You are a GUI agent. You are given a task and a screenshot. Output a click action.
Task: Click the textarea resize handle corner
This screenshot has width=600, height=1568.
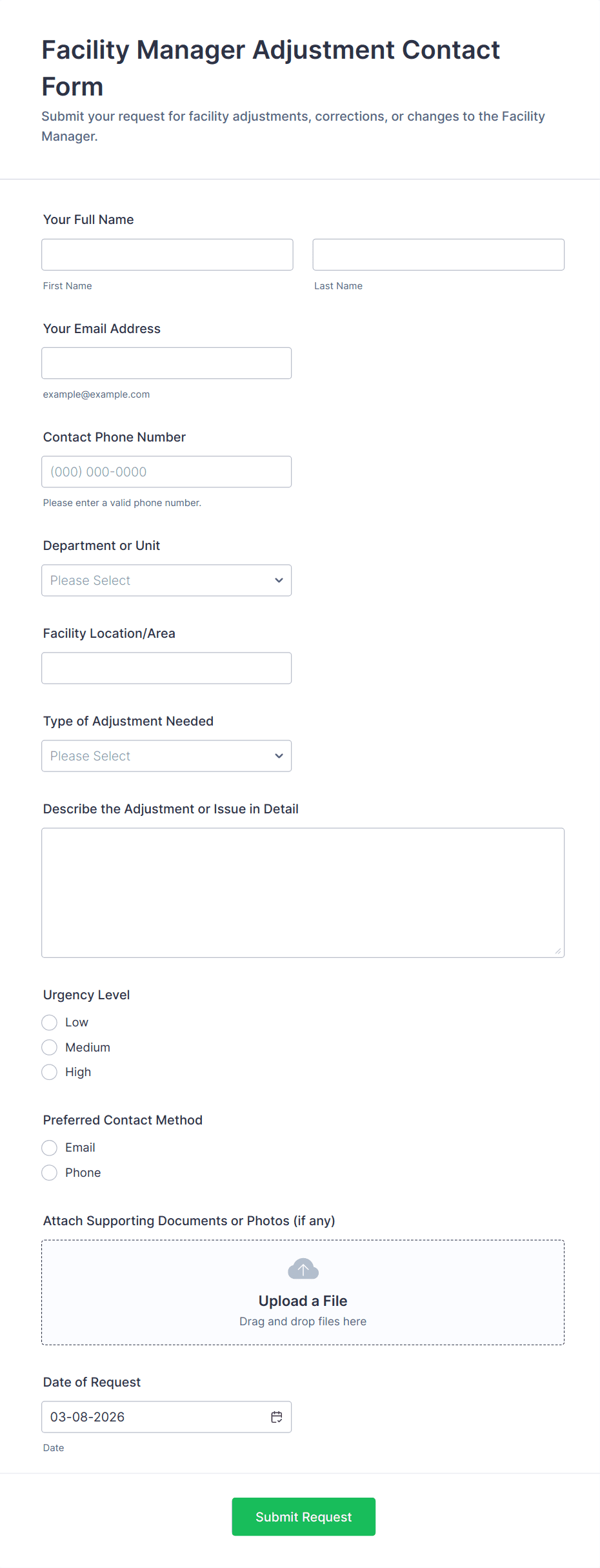(x=557, y=951)
